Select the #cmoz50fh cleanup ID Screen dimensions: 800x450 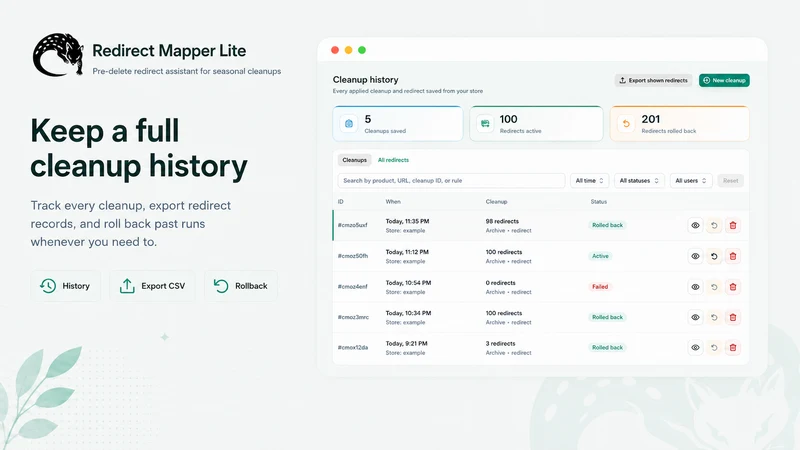tap(353, 256)
